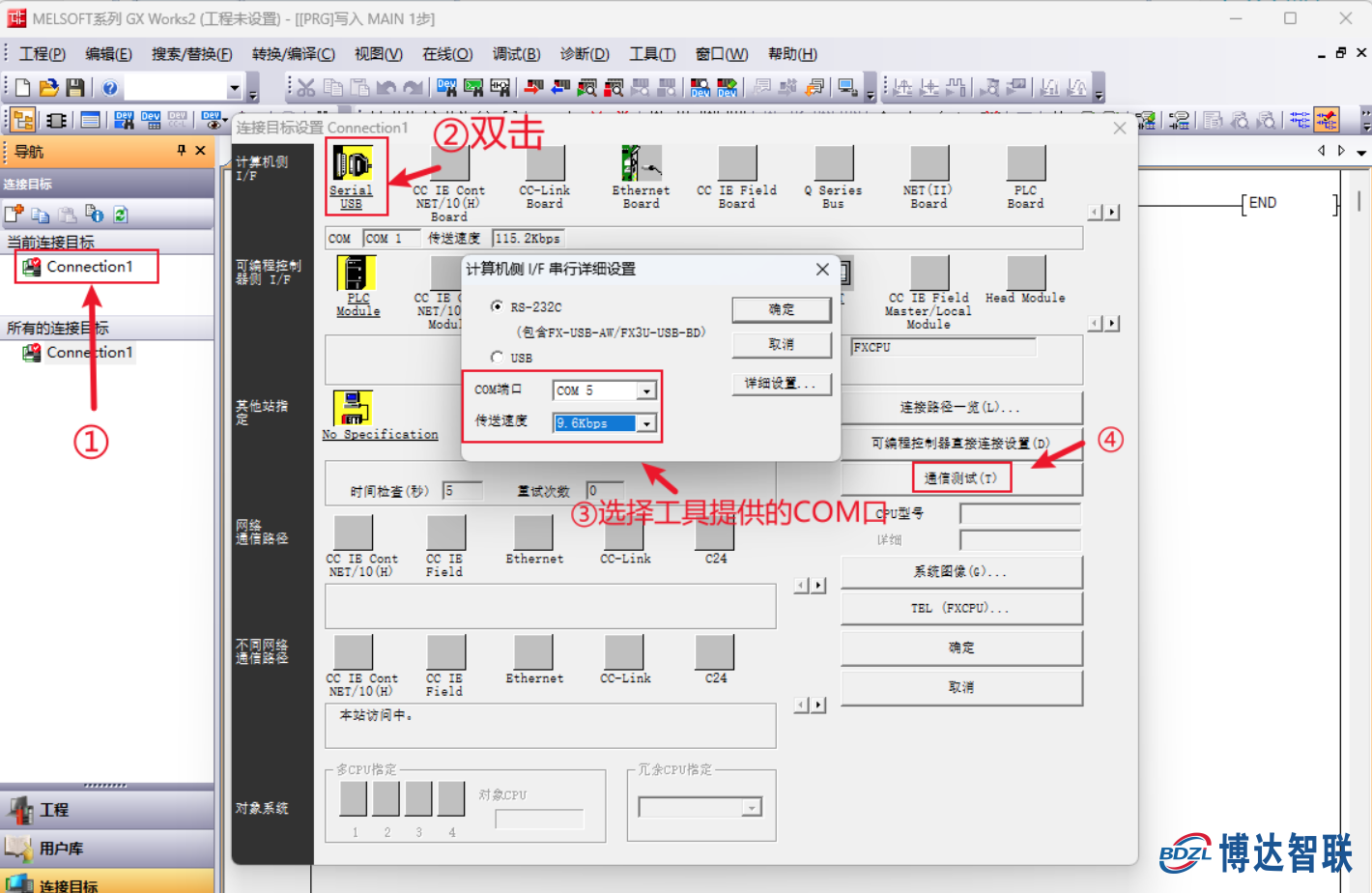This screenshot has height=893, width=1372.
Task: Click 可编程控制器直接连接设置 button
Action: [x=961, y=443]
